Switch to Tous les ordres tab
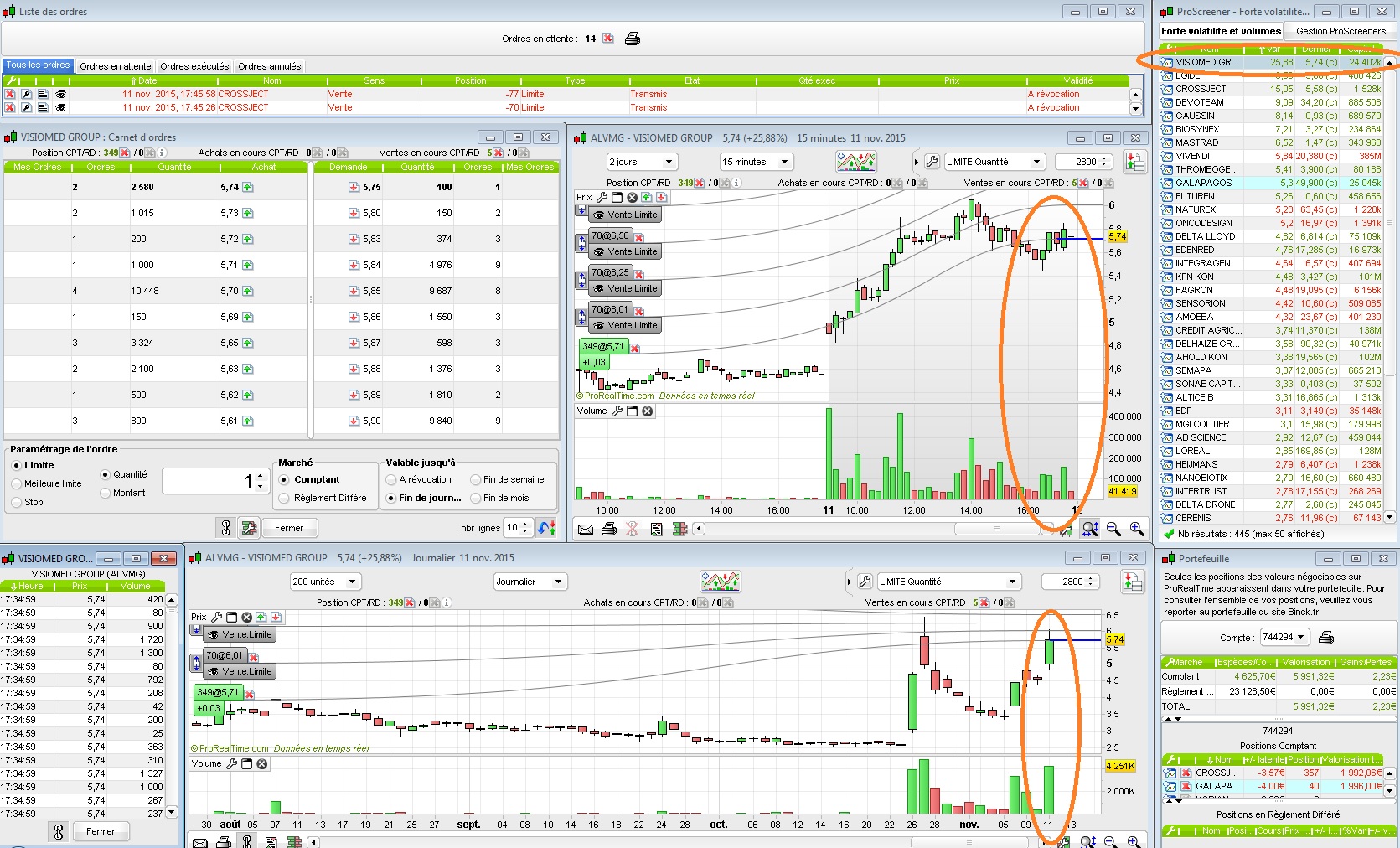 [39, 65]
